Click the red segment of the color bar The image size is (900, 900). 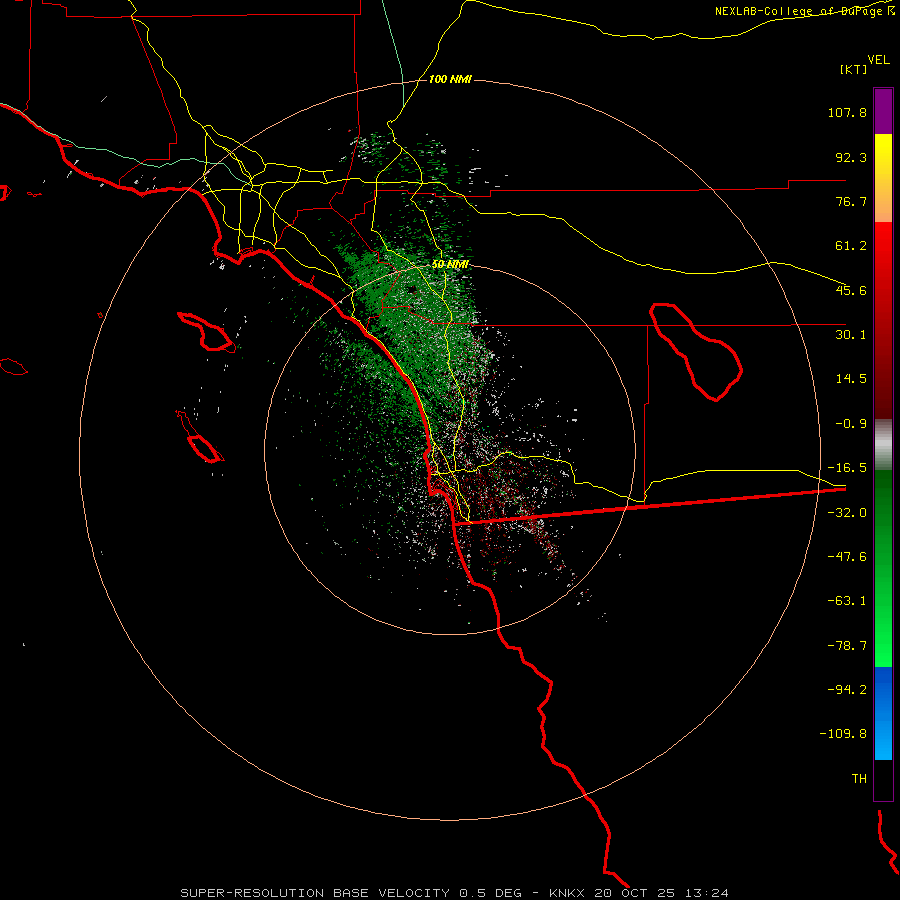tap(883, 320)
